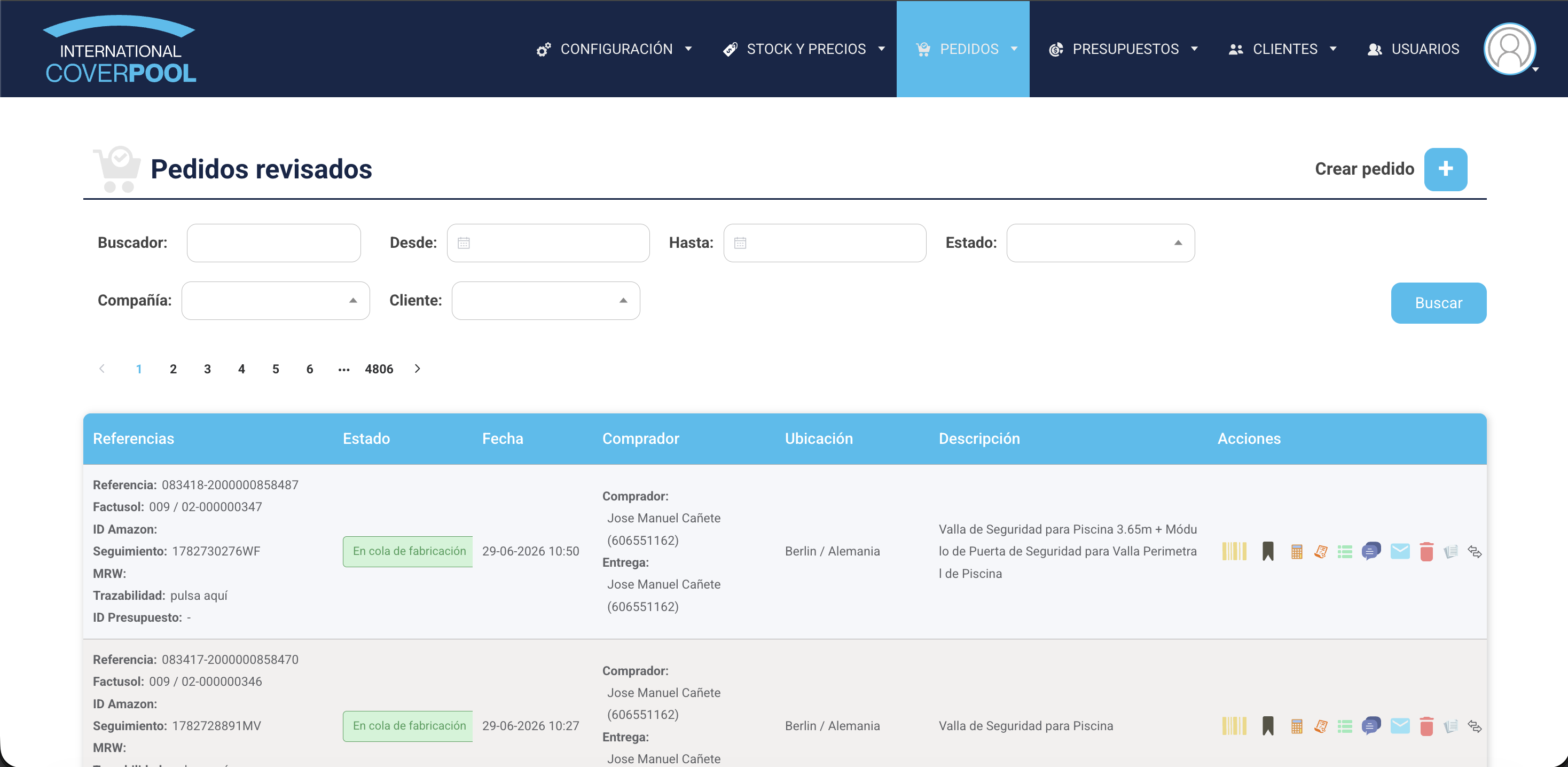Click tracking number 1782728891MV
This screenshot has height=767, width=1568.
(217, 726)
